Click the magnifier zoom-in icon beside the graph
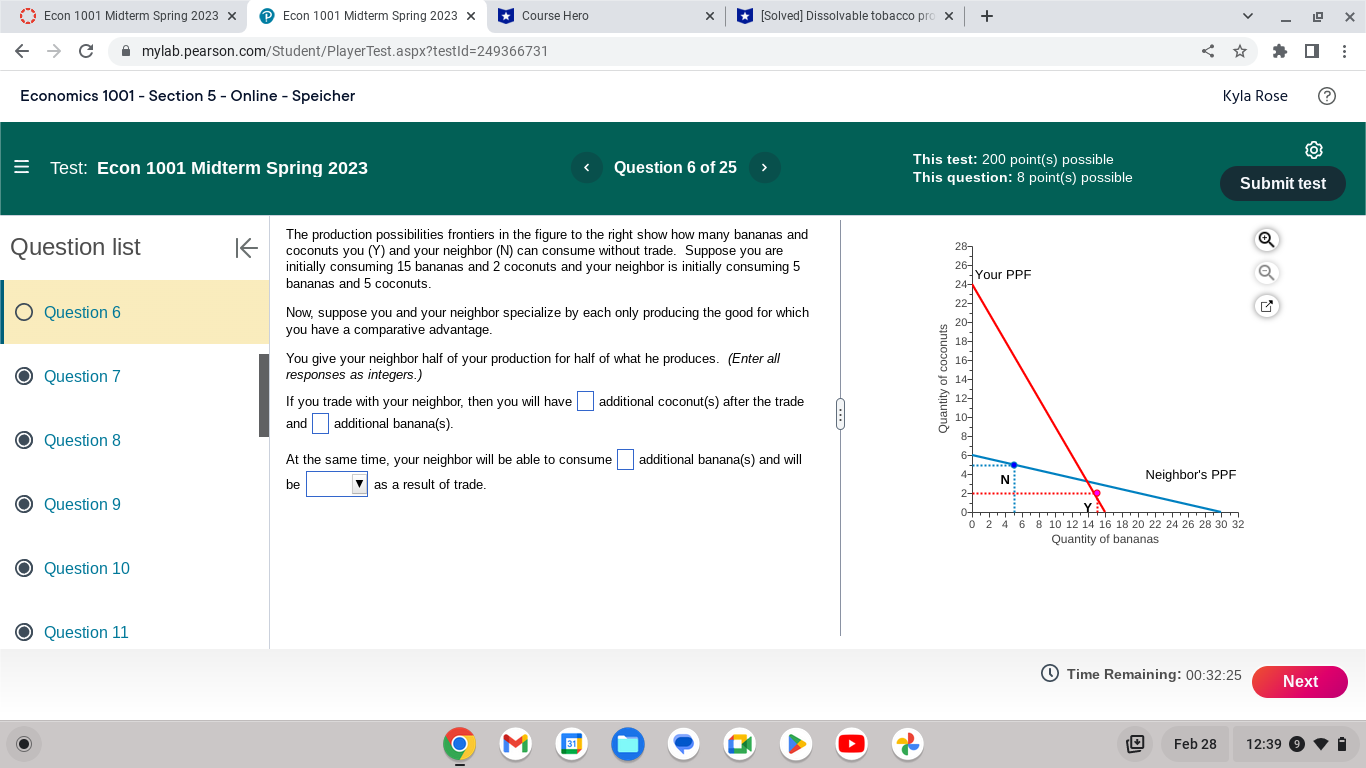This screenshot has height=768, width=1366. pyautogui.click(x=1266, y=240)
